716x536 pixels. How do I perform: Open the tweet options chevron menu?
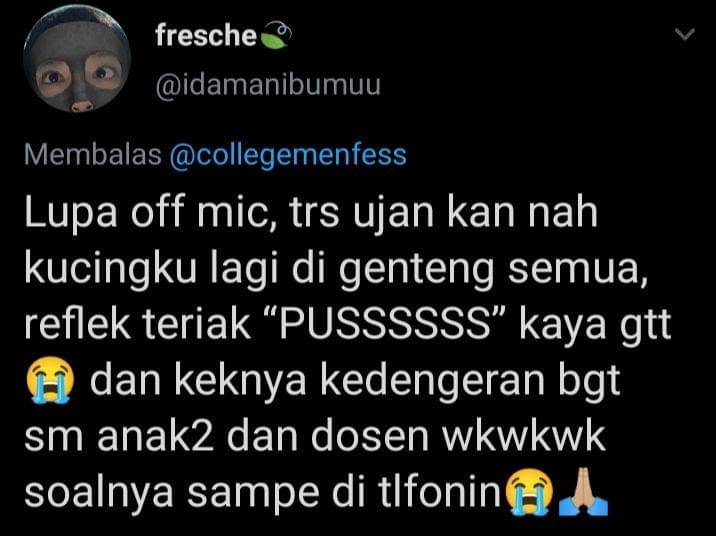[684, 34]
